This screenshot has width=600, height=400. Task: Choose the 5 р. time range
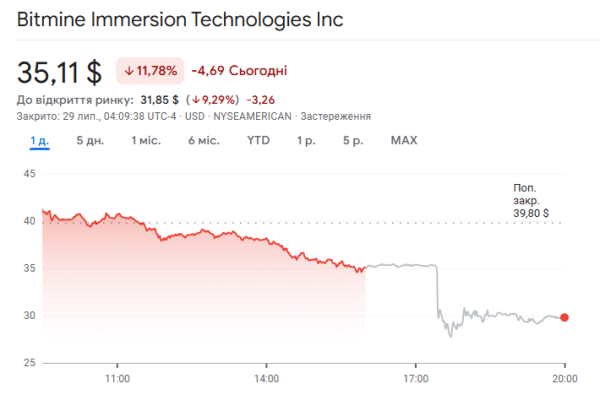pyautogui.click(x=352, y=140)
